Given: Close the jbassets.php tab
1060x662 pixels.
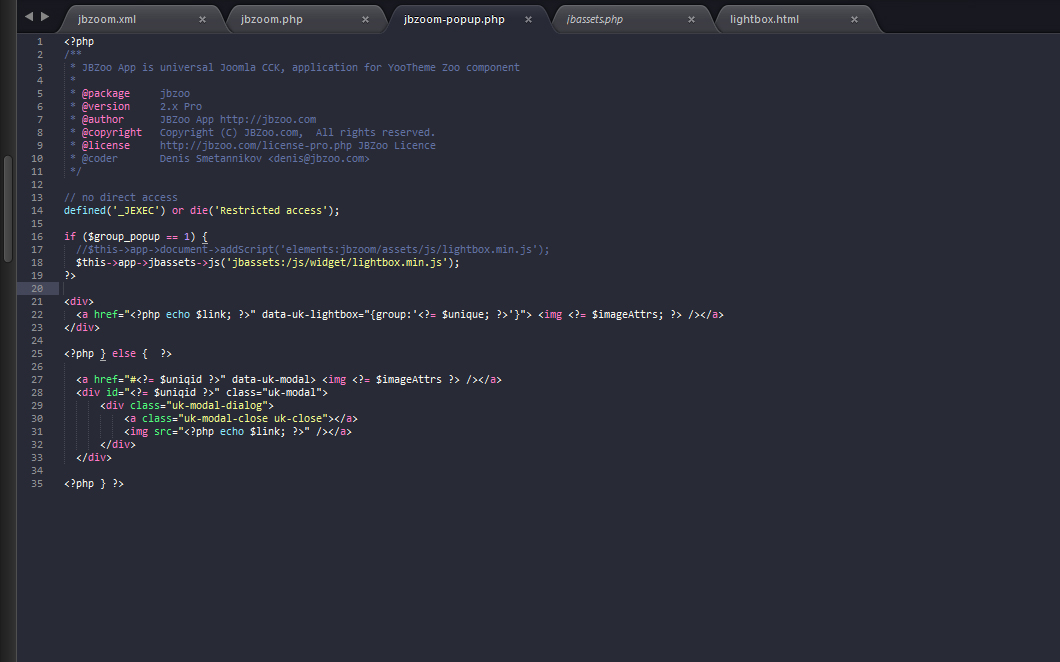Looking at the screenshot, I should pos(691,19).
